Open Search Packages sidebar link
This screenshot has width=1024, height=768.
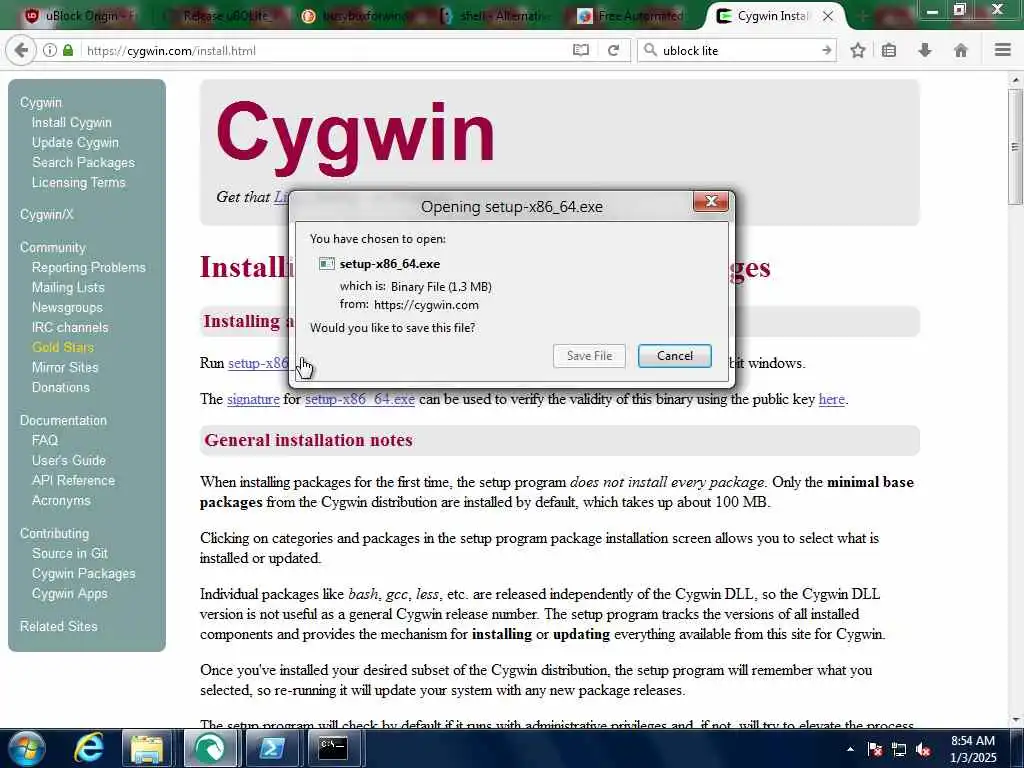pos(83,163)
